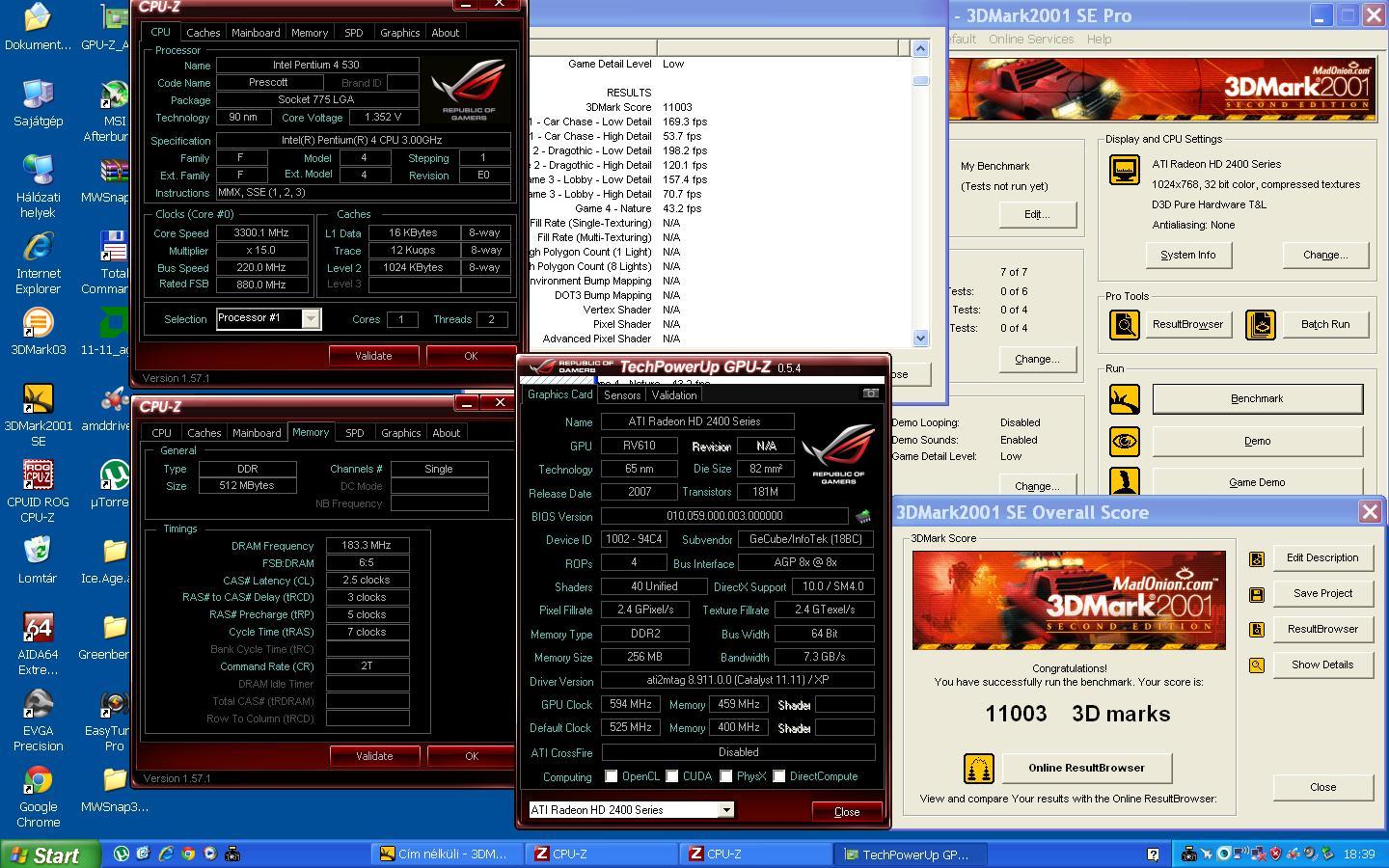Click the Demo eye icon
The image size is (1389, 868).
1124,441
